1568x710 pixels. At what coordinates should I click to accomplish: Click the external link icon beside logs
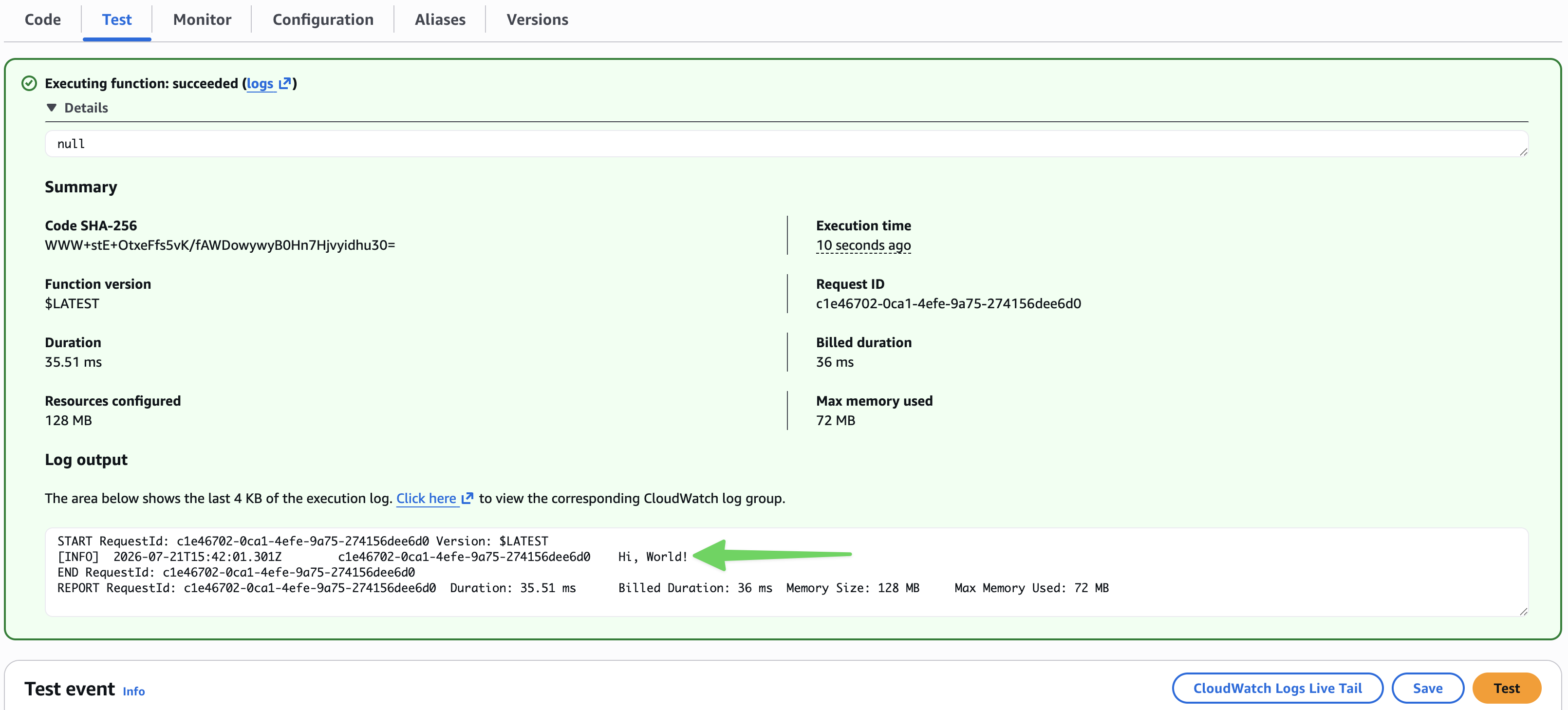(x=285, y=83)
